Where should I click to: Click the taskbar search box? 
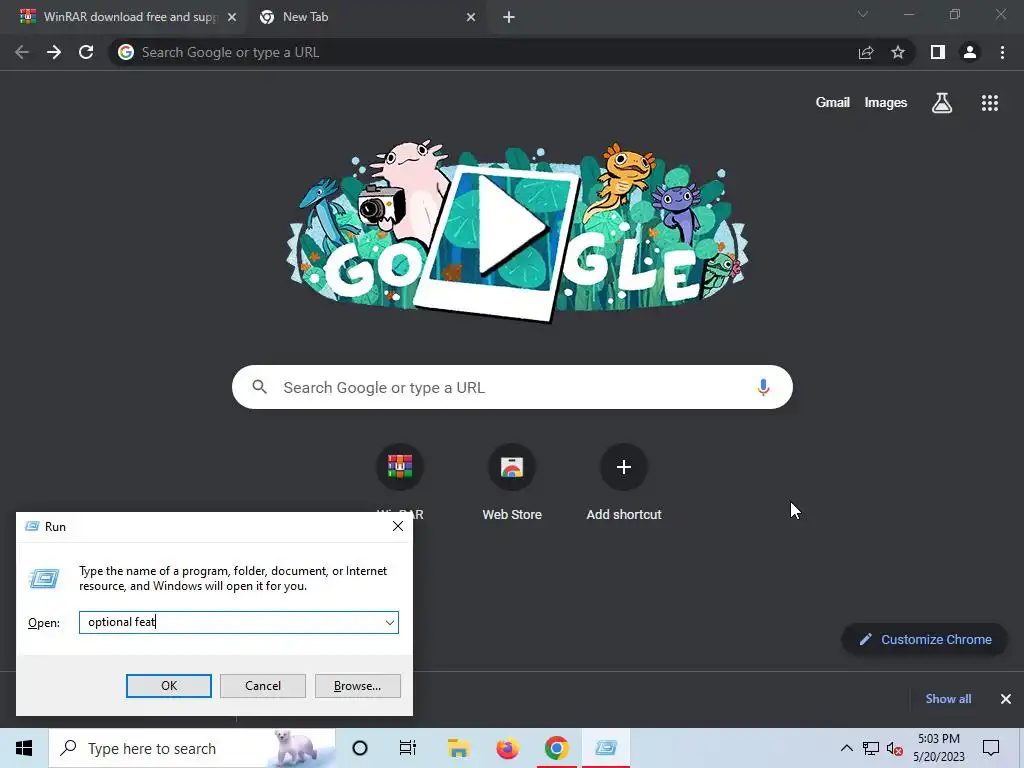pos(192,748)
